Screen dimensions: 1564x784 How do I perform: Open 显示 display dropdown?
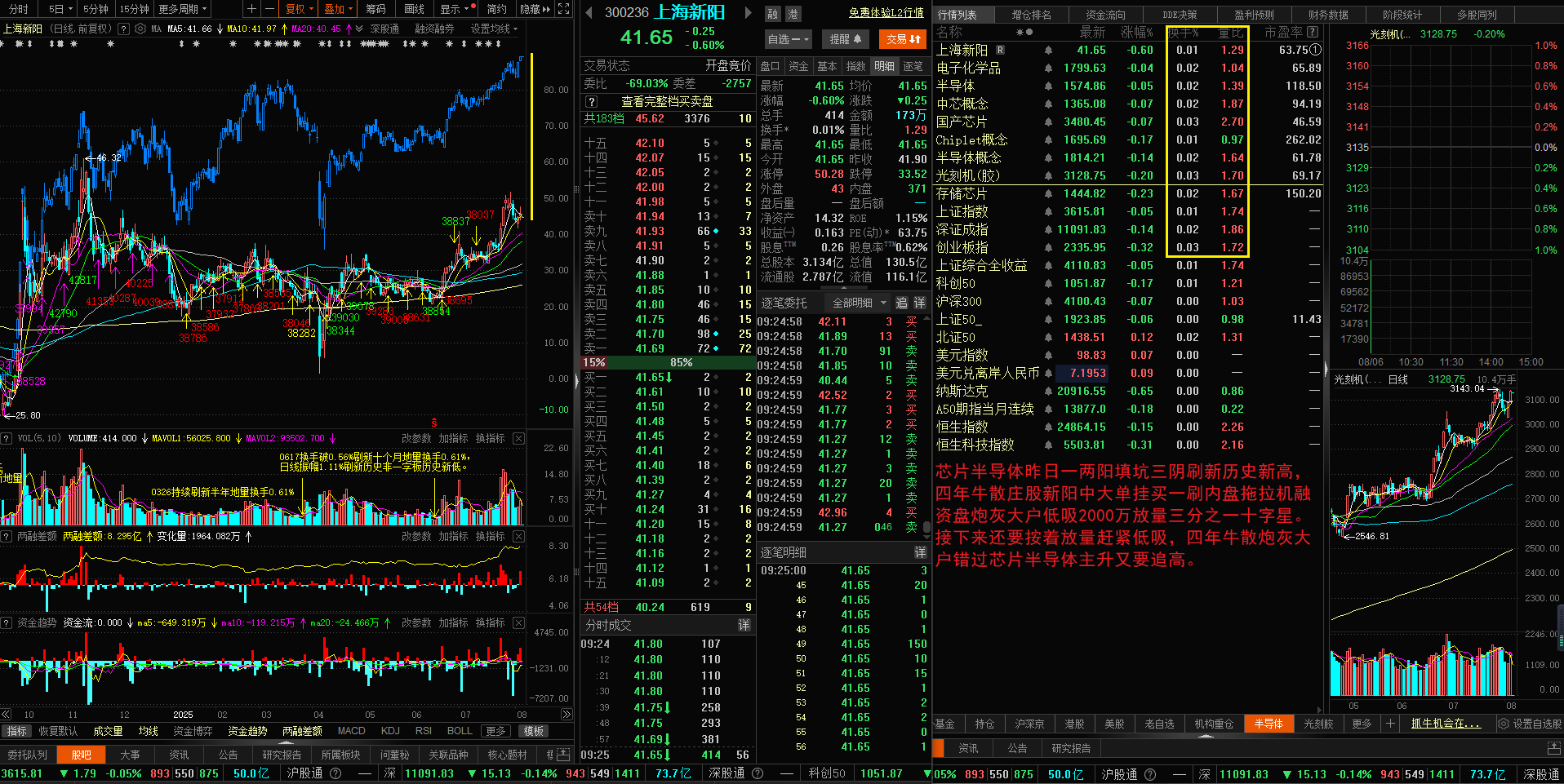click(x=455, y=9)
